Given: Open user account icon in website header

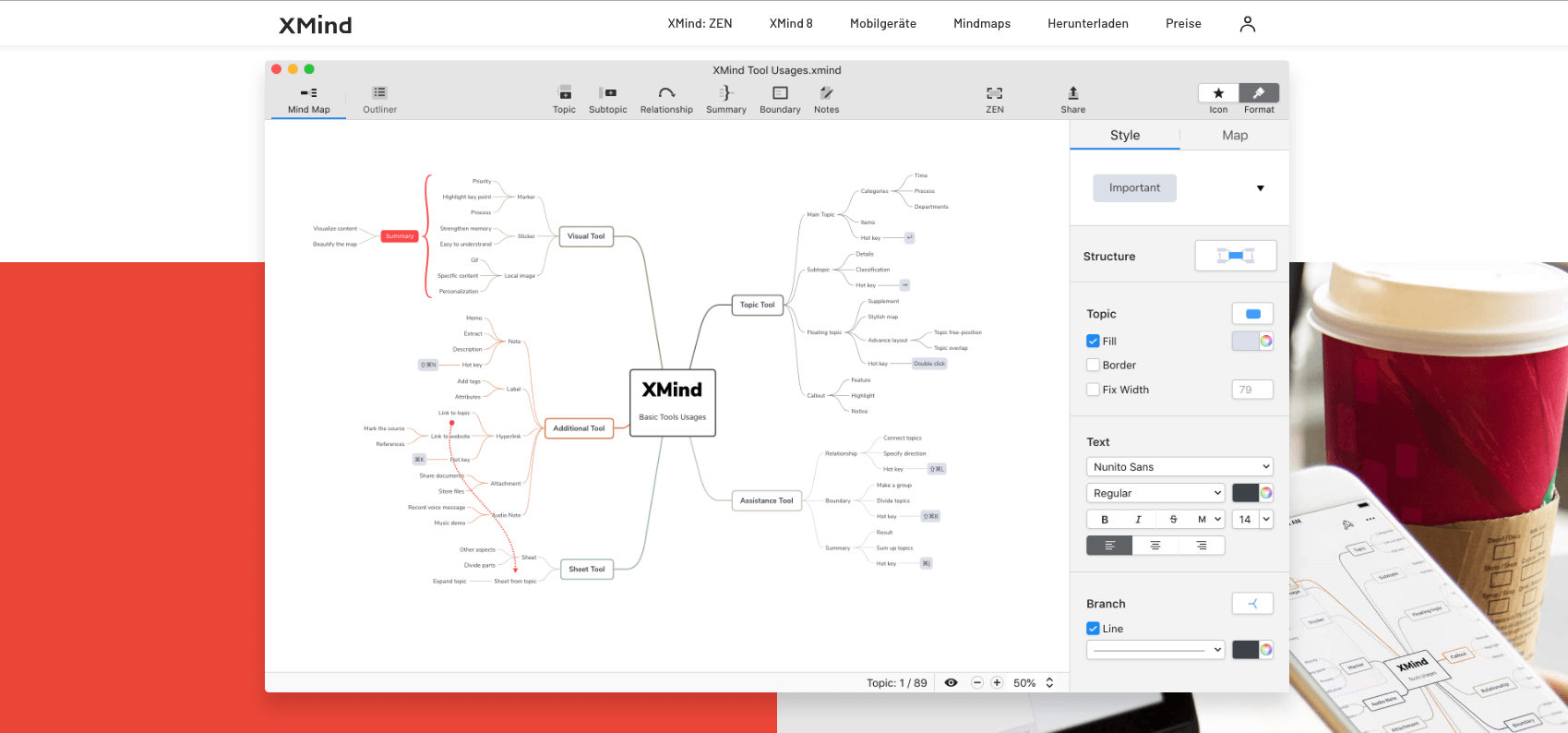Looking at the screenshot, I should tap(1248, 24).
